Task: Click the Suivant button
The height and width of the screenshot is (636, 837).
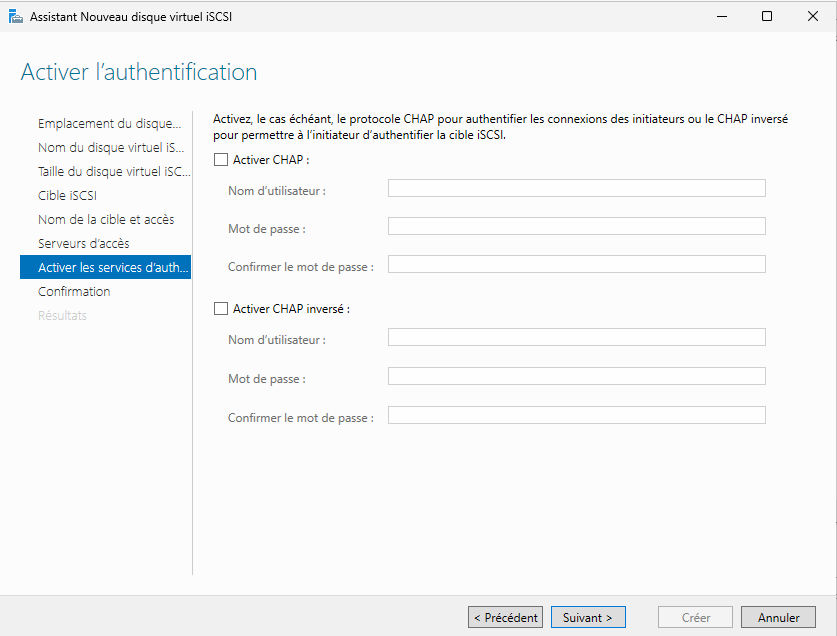Action: [x=588, y=618]
